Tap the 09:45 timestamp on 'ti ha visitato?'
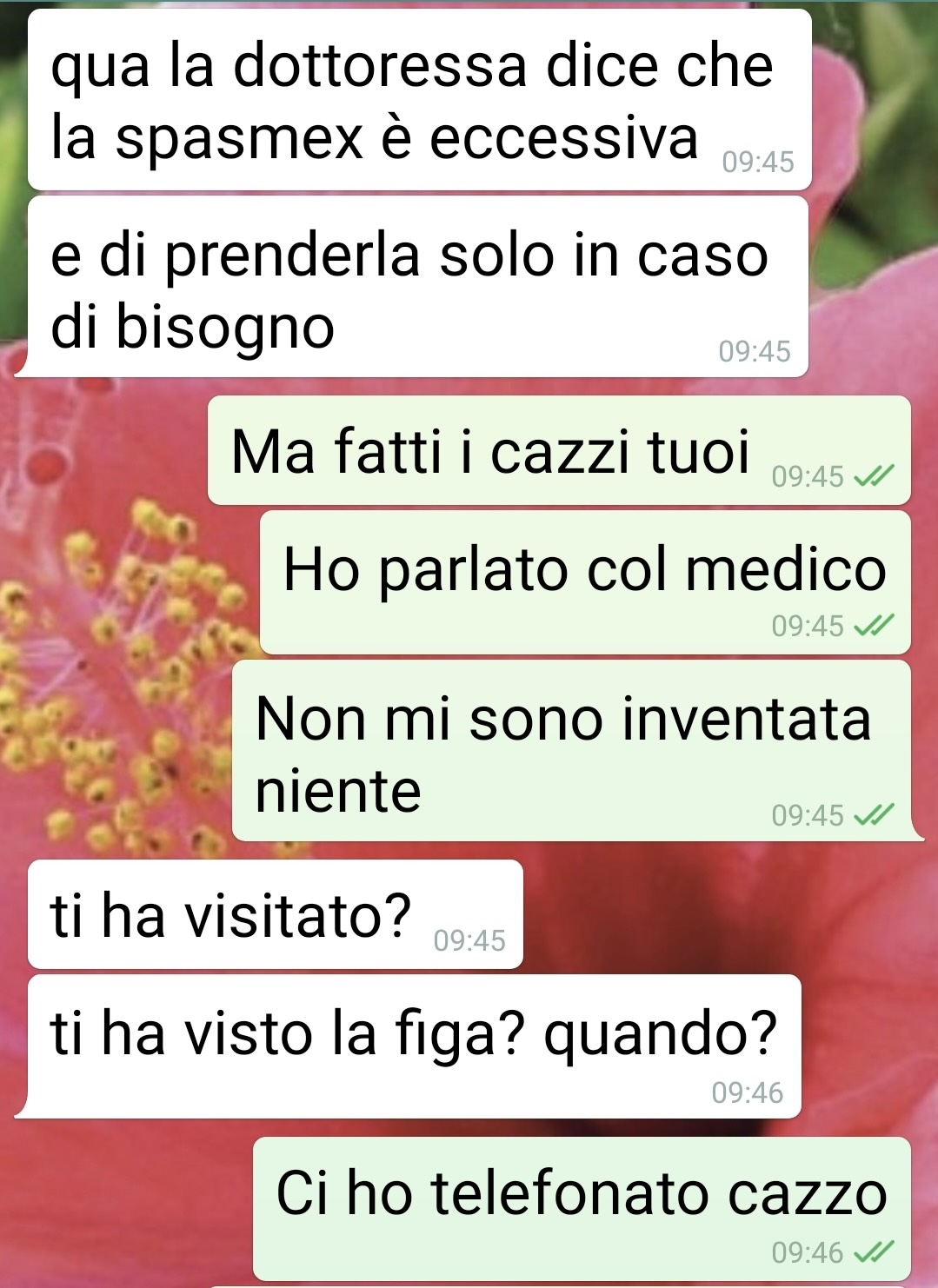Viewport: 938px width, 1288px height. [469, 940]
